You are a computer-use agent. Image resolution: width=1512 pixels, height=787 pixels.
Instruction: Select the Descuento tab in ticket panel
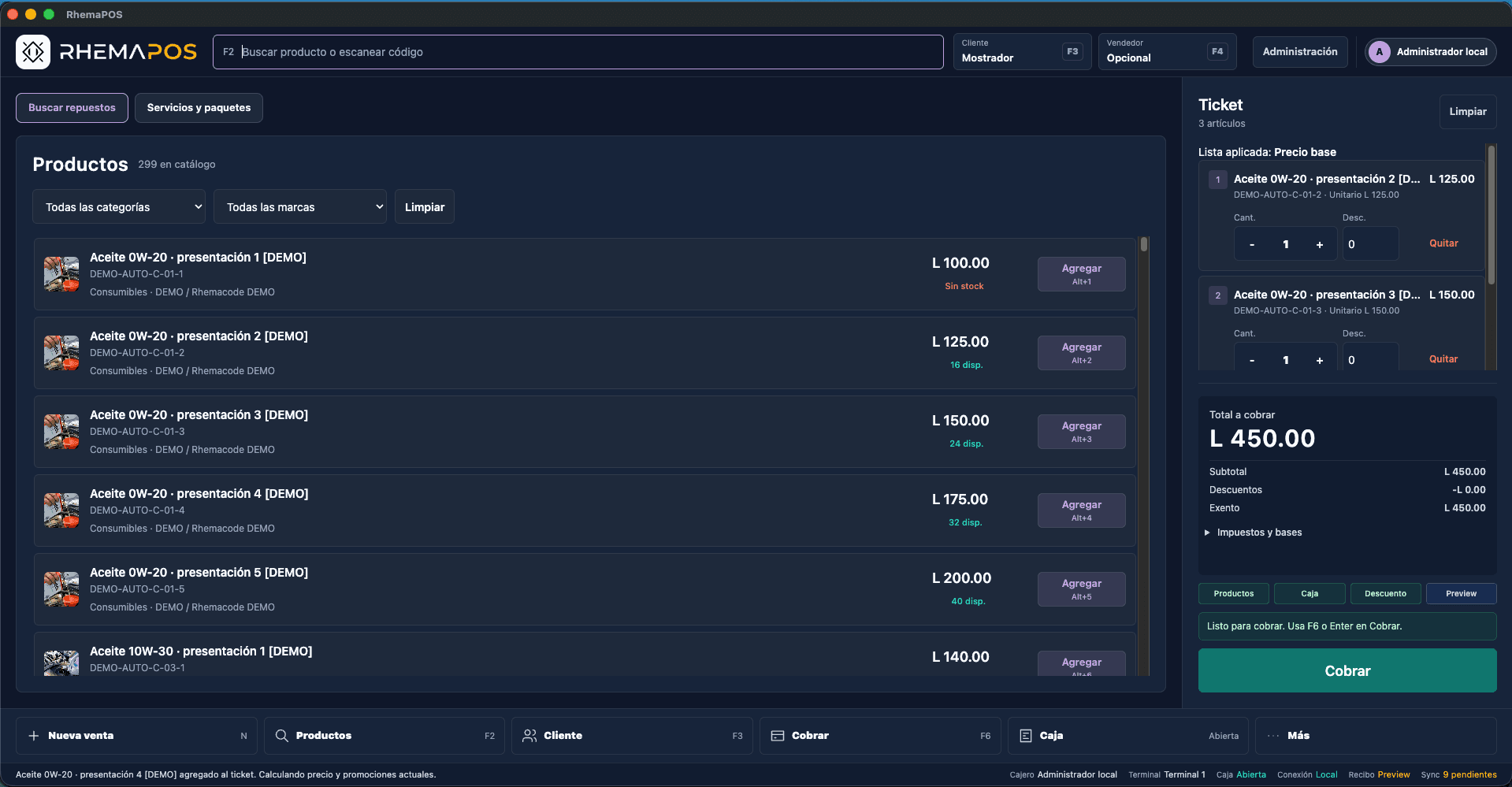coord(1385,594)
